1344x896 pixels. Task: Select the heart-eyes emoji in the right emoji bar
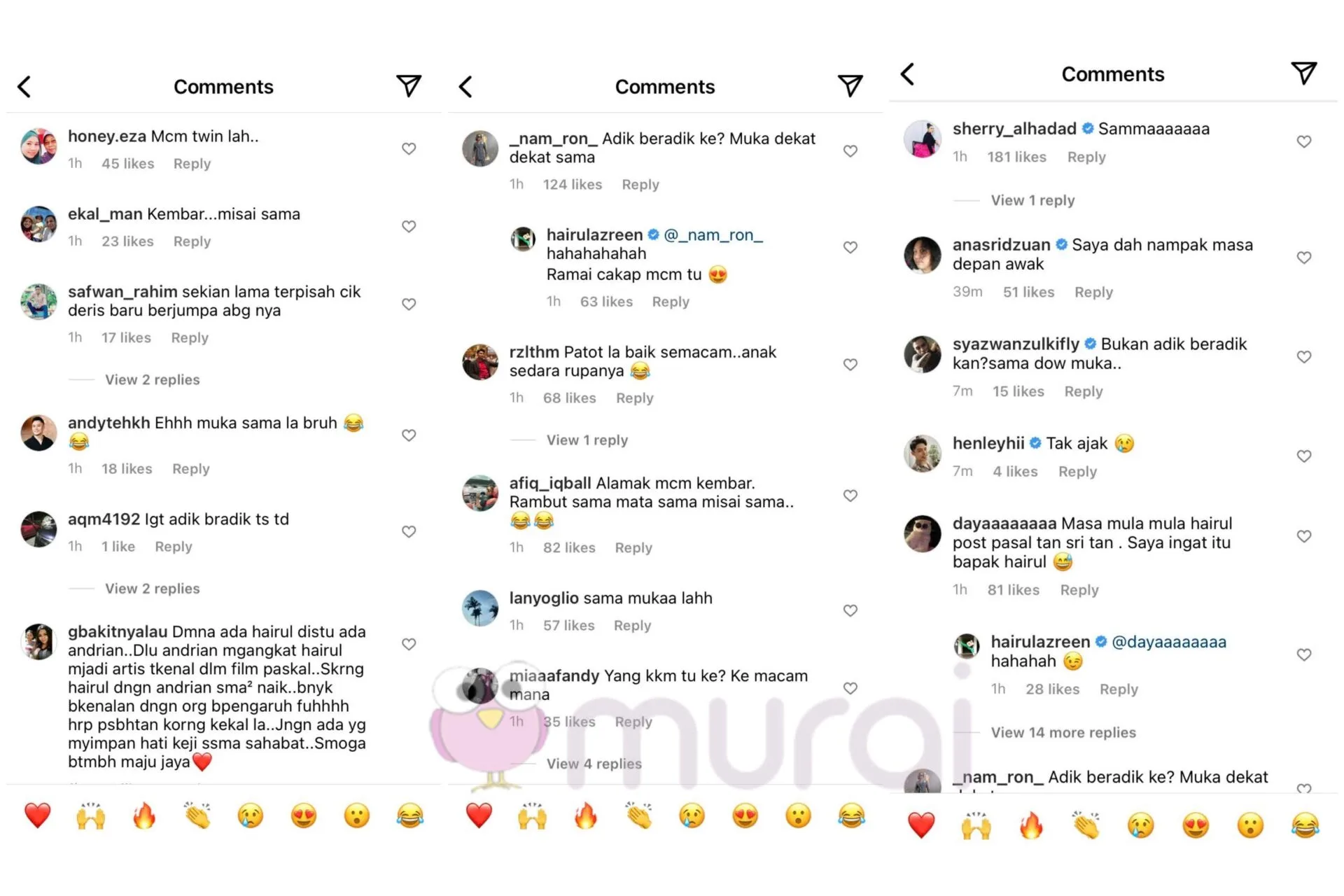point(1196,825)
